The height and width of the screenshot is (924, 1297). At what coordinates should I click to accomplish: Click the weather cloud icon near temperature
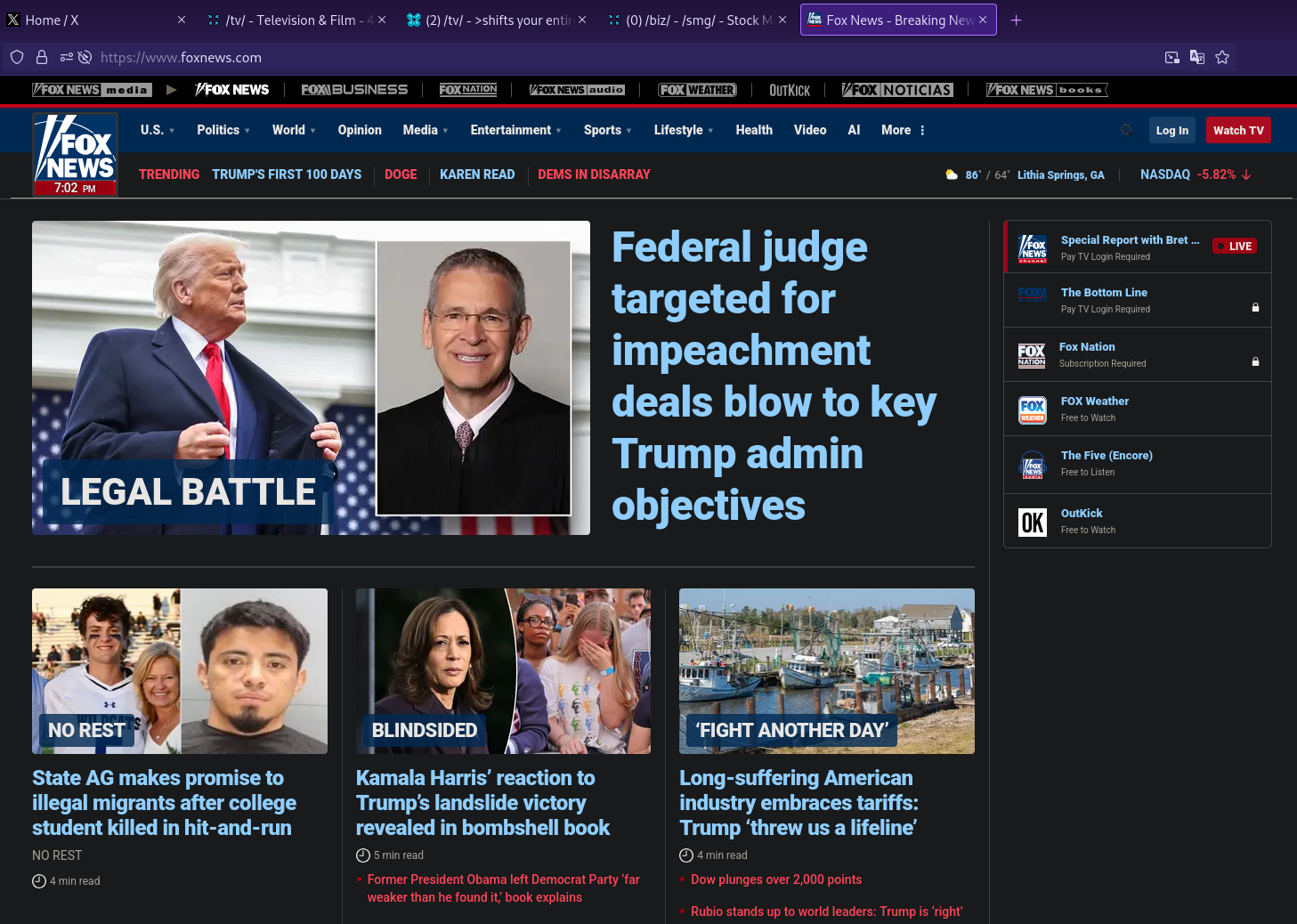click(952, 174)
